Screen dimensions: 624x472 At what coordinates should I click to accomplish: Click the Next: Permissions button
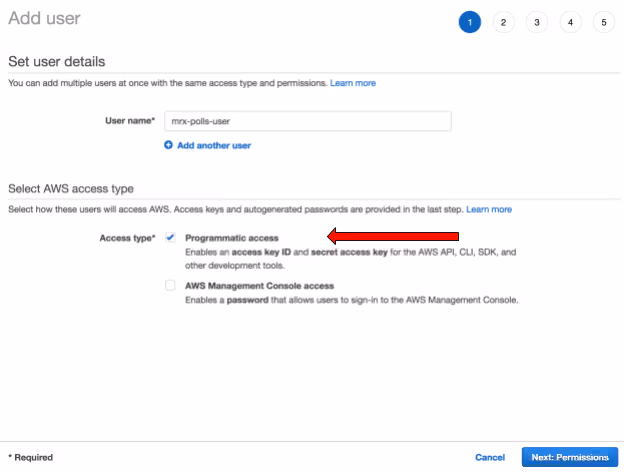(x=570, y=457)
